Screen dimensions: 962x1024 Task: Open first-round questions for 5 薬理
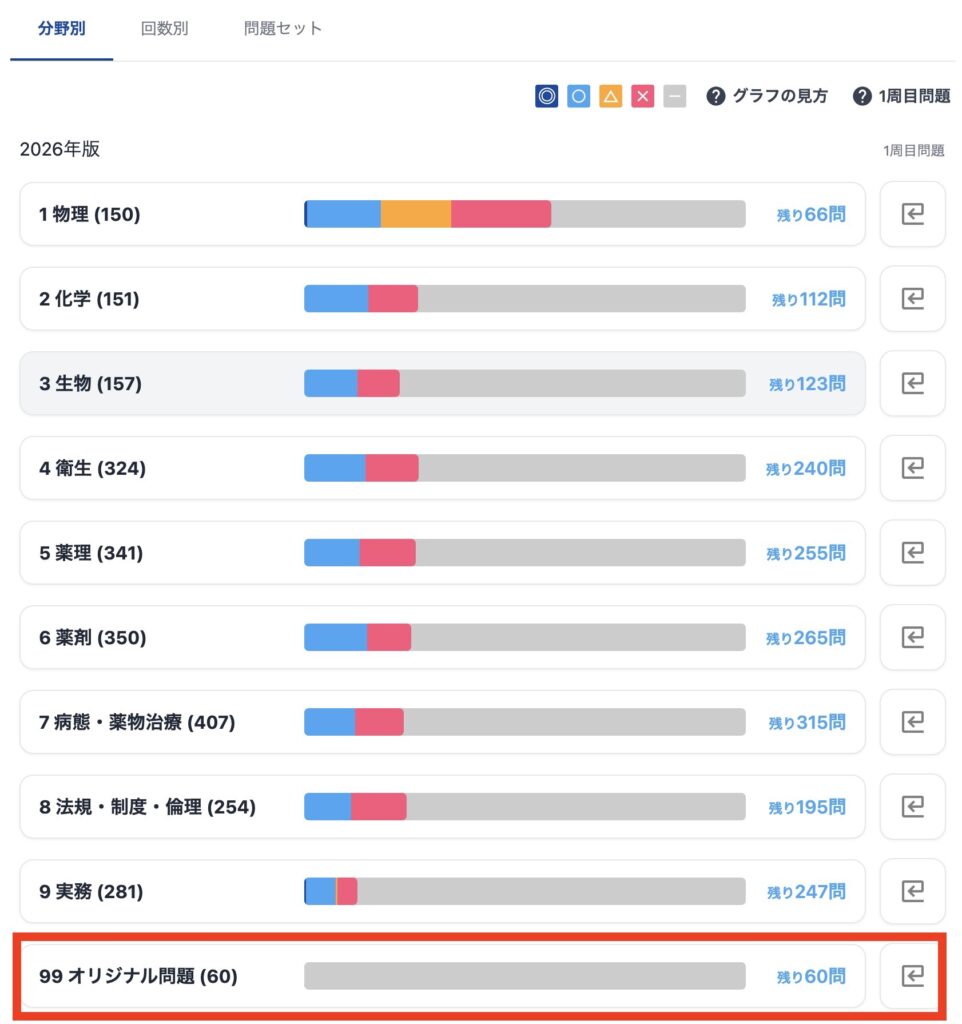tap(912, 552)
